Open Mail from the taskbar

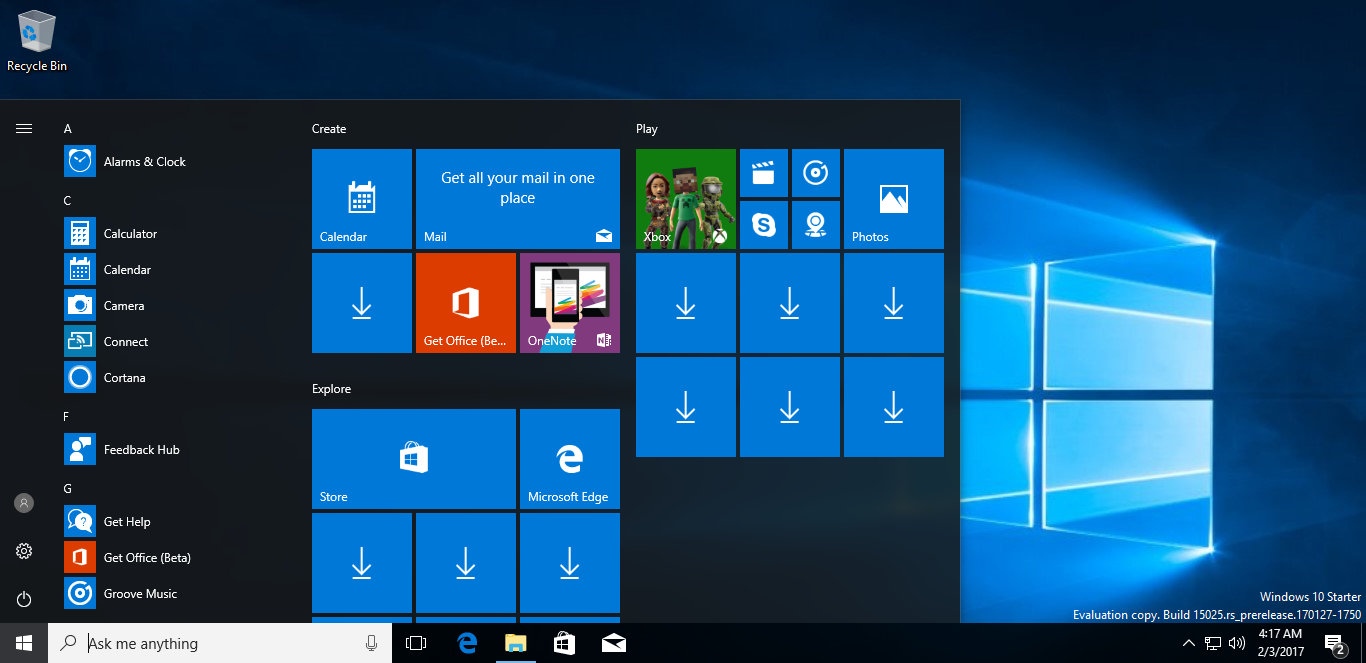[x=614, y=643]
